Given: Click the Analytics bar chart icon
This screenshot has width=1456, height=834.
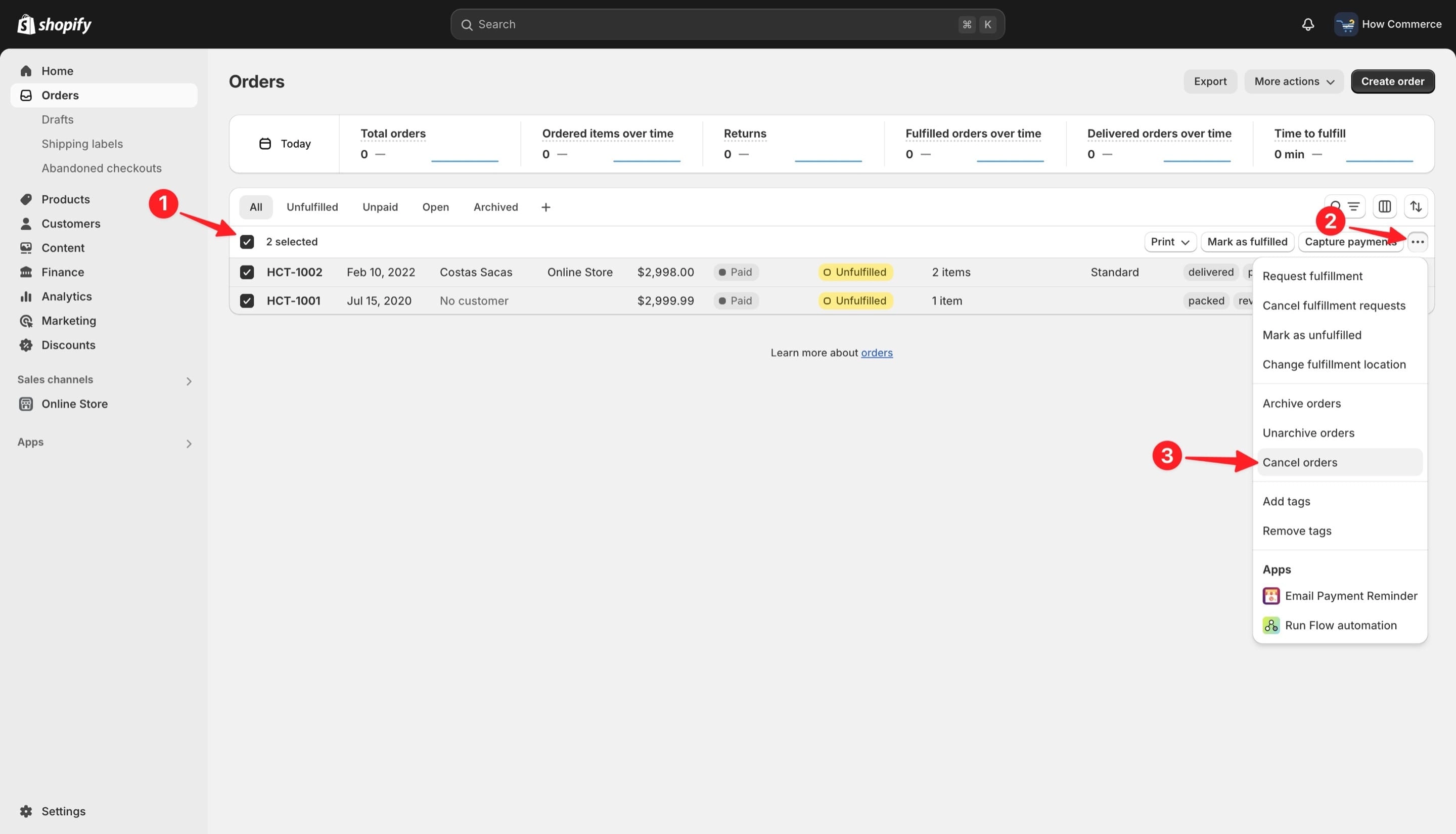Looking at the screenshot, I should 26,296.
